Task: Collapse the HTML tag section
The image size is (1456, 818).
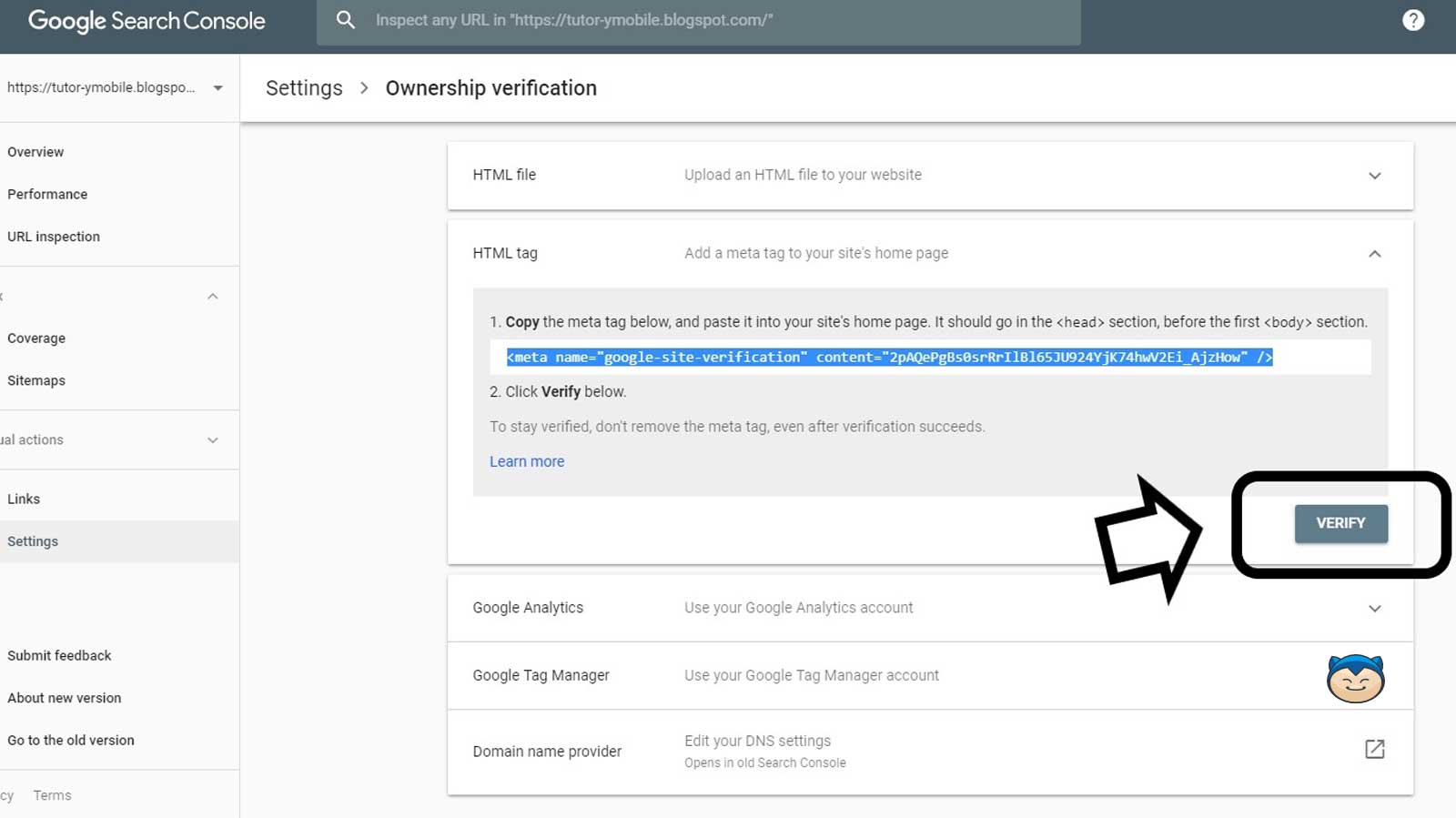Action: (1374, 254)
